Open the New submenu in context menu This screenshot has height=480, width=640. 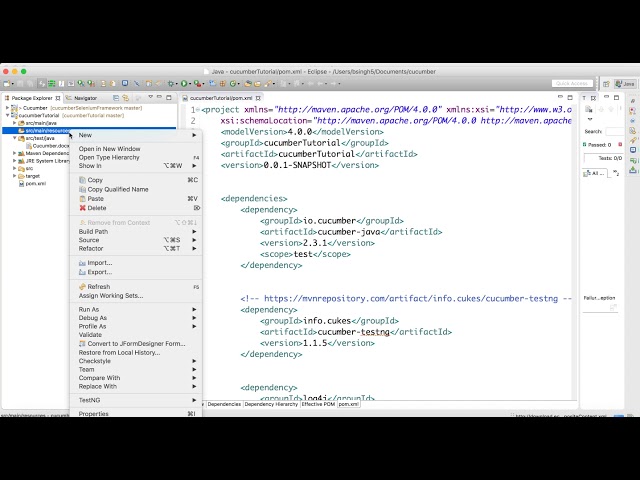click(136, 135)
